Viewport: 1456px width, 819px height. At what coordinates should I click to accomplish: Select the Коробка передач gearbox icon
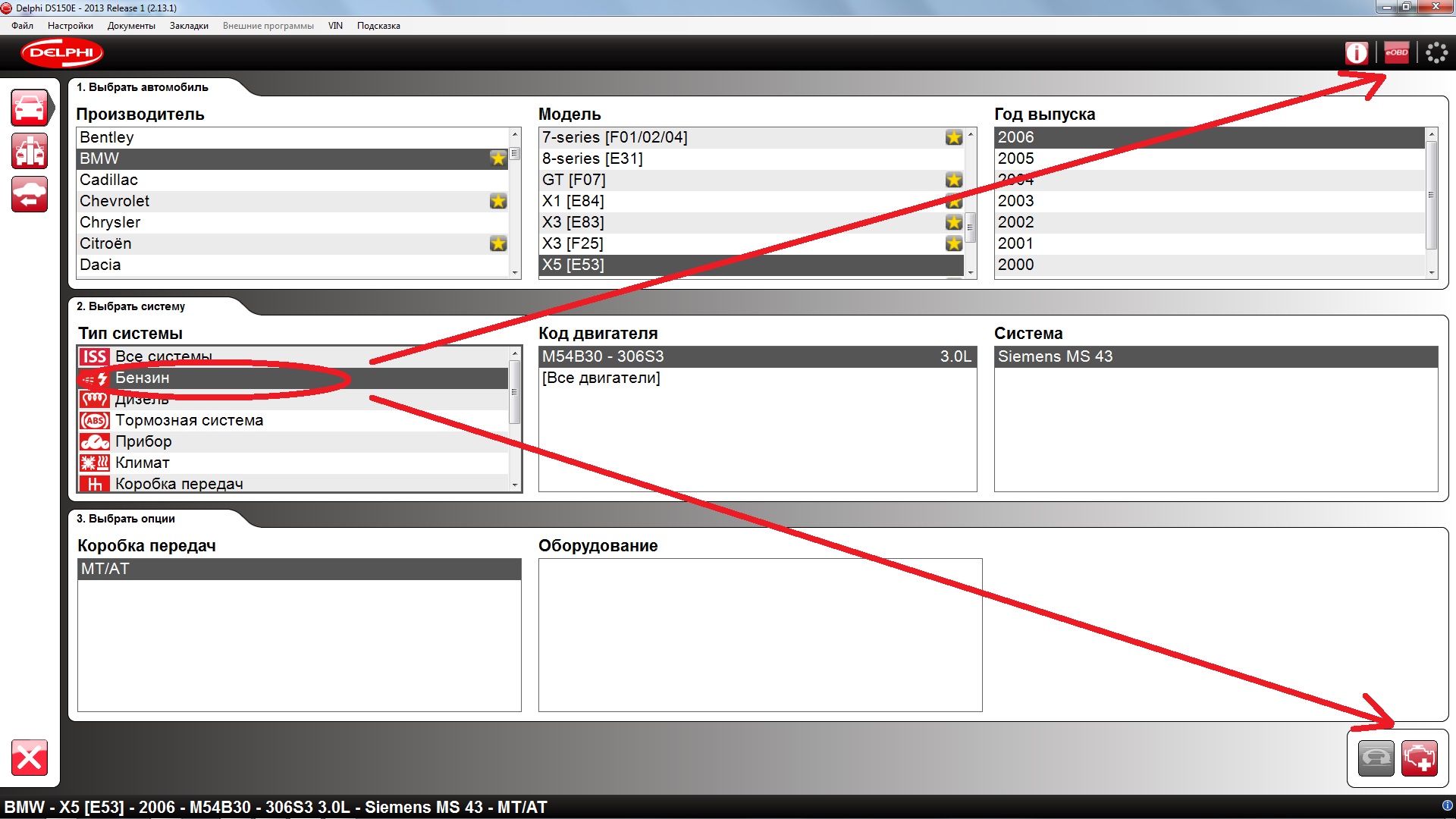pos(95,483)
